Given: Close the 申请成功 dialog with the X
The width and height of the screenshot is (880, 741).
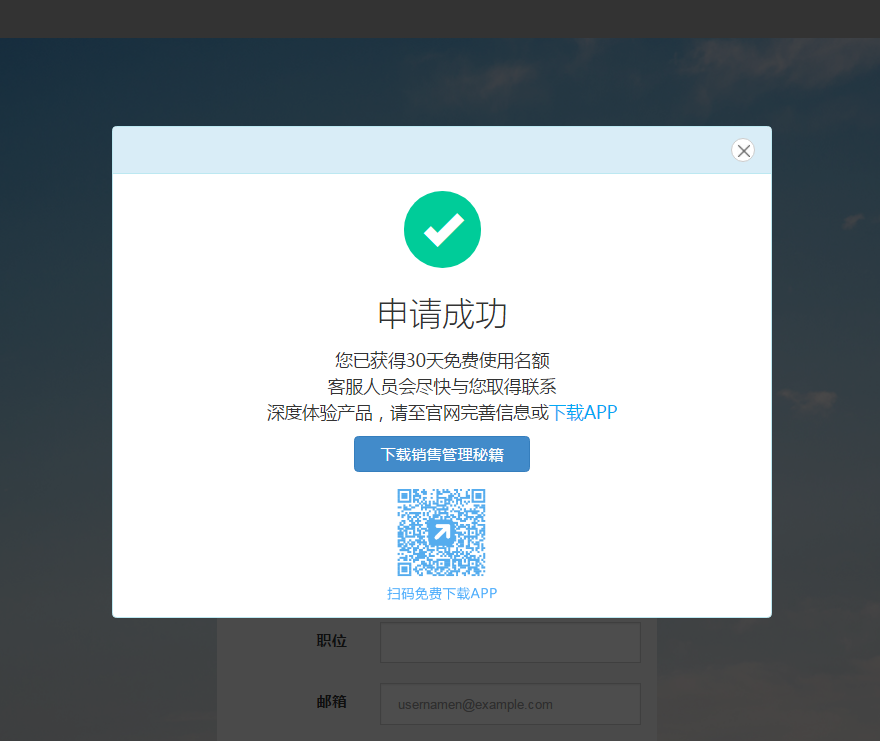Looking at the screenshot, I should 743,150.
